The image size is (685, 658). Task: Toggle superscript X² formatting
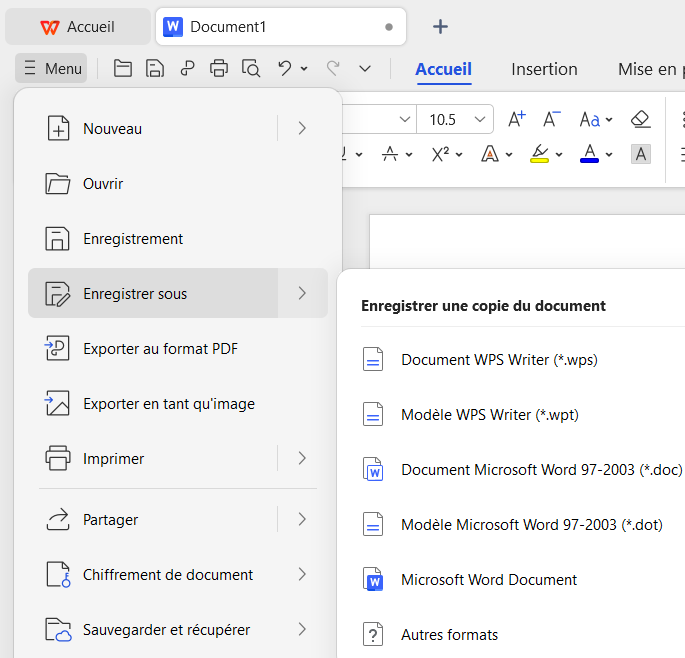click(x=440, y=154)
